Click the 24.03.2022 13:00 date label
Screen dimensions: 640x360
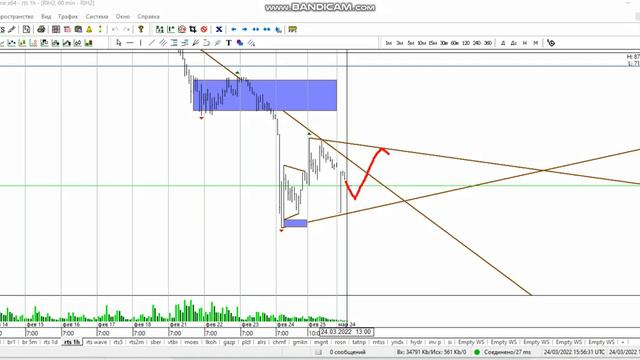(x=346, y=332)
